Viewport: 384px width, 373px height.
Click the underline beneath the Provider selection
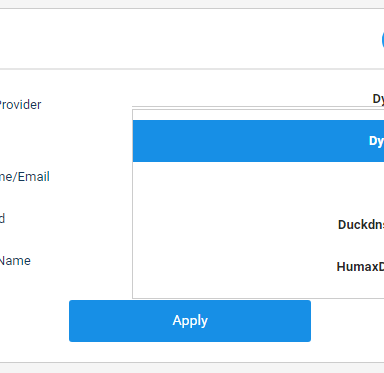pos(258,107)
